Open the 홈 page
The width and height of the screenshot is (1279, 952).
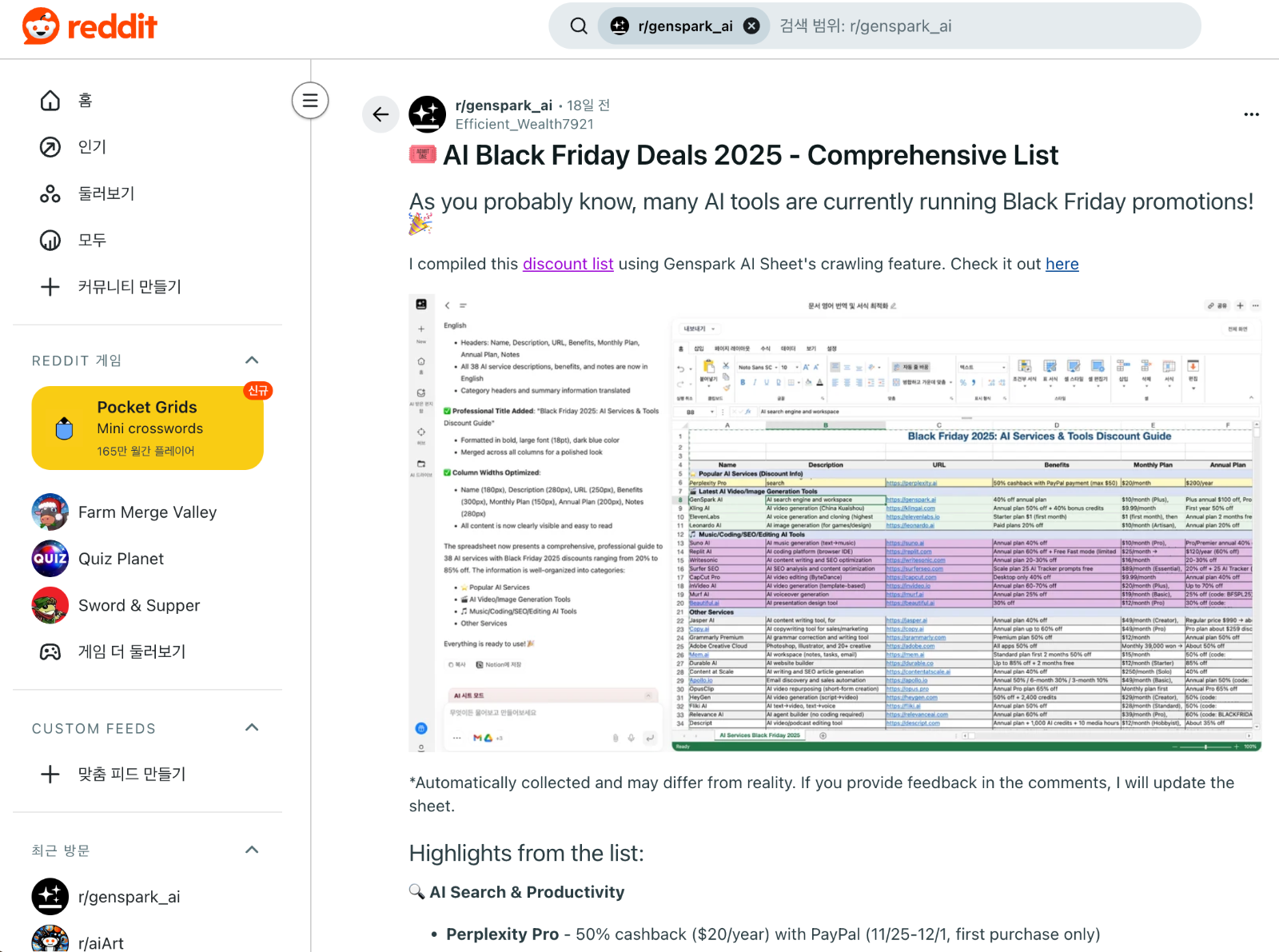(x=85, y=101)
